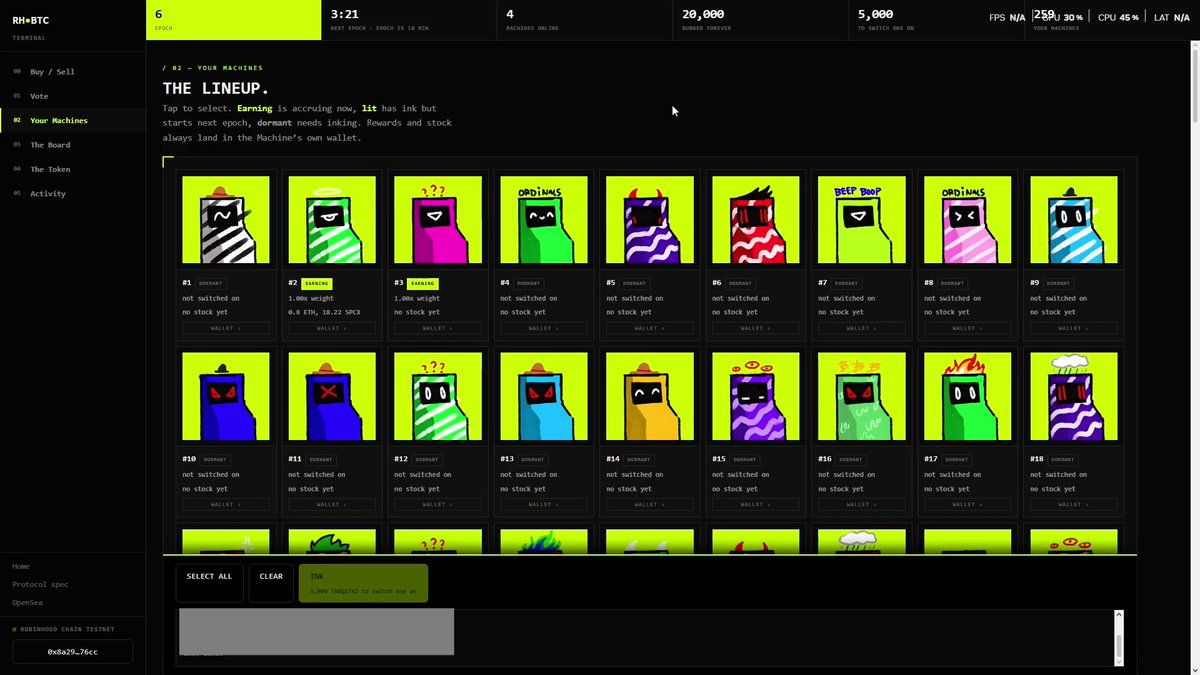Open The Board section
This screenshot has width=1200, height=675.
pyautogui.click(x=73, y=145)
